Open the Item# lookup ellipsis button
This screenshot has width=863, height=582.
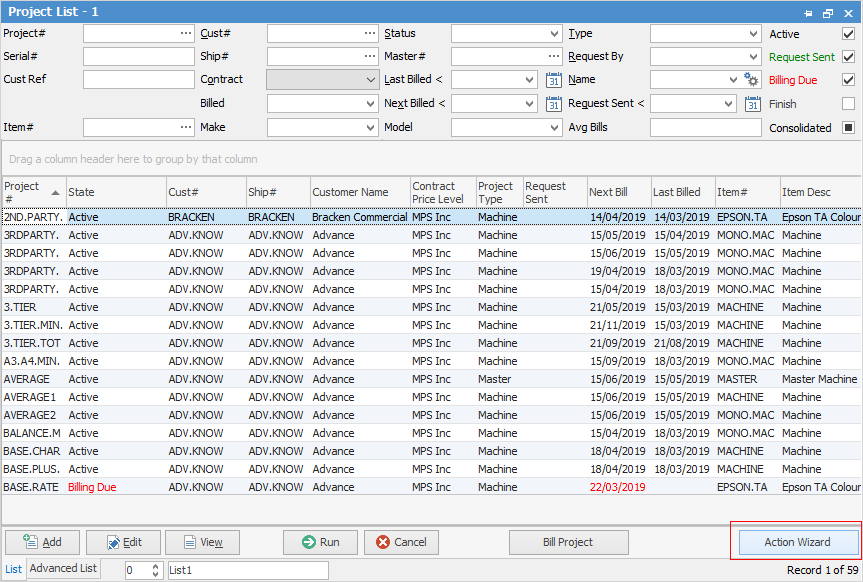pyautogui.click(x=186, y=128)
